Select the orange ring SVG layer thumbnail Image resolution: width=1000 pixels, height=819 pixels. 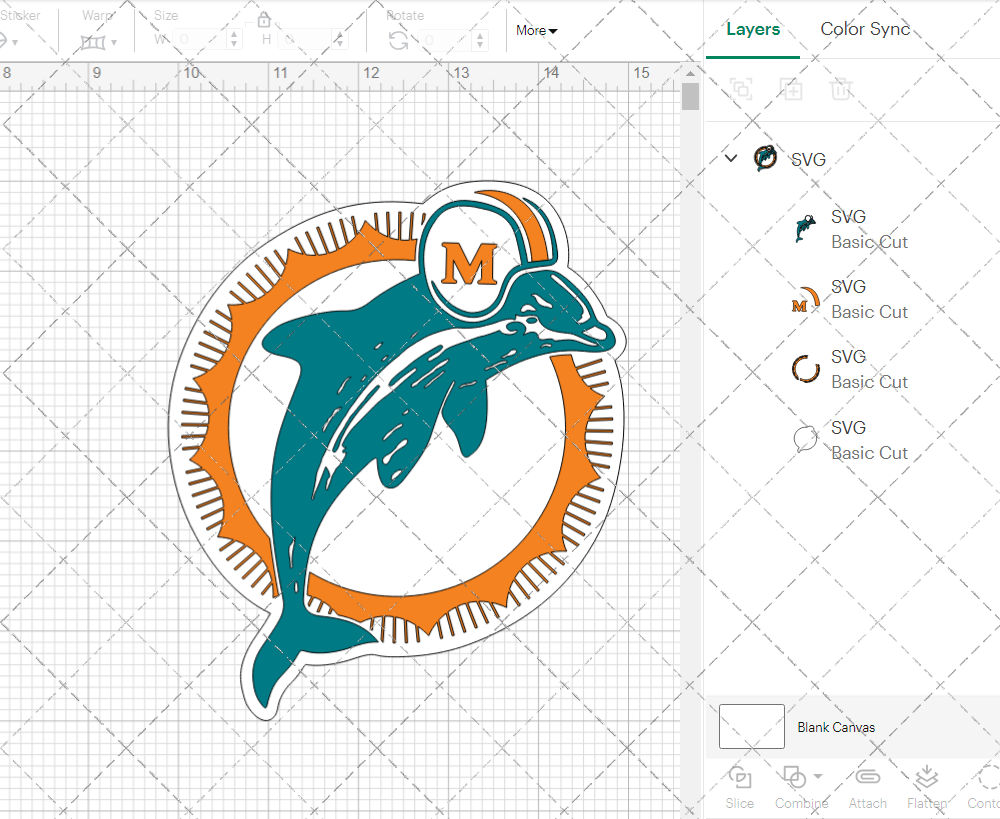[805, 369]
